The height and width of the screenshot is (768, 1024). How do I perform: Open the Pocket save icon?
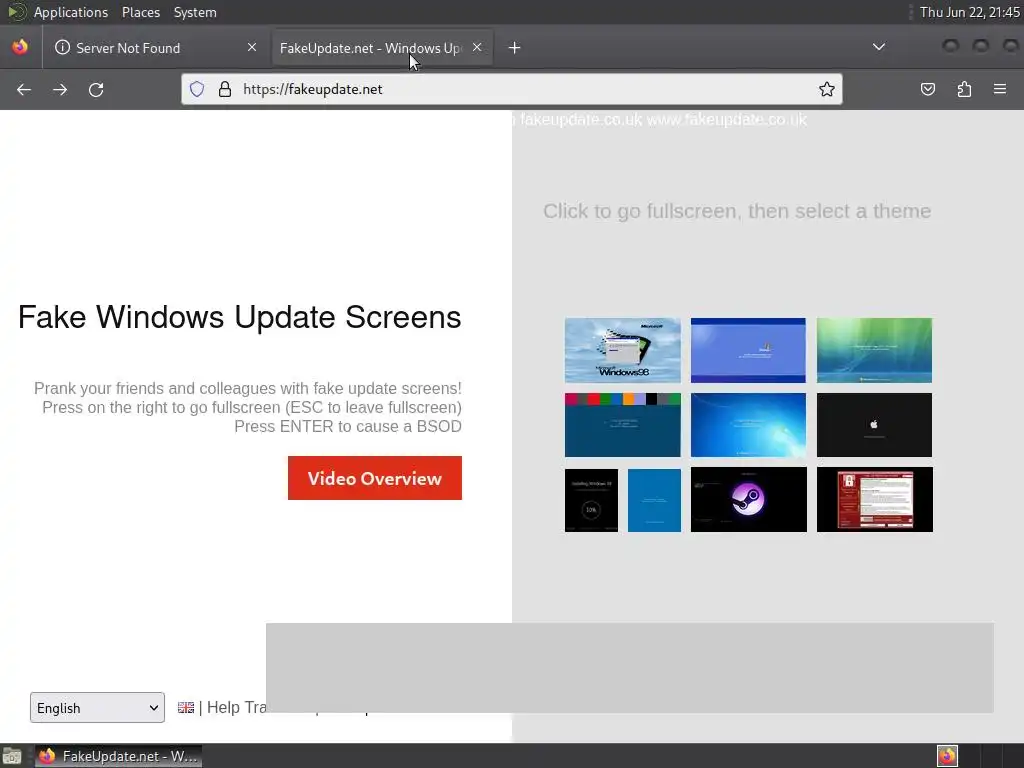tap(927, 89)
